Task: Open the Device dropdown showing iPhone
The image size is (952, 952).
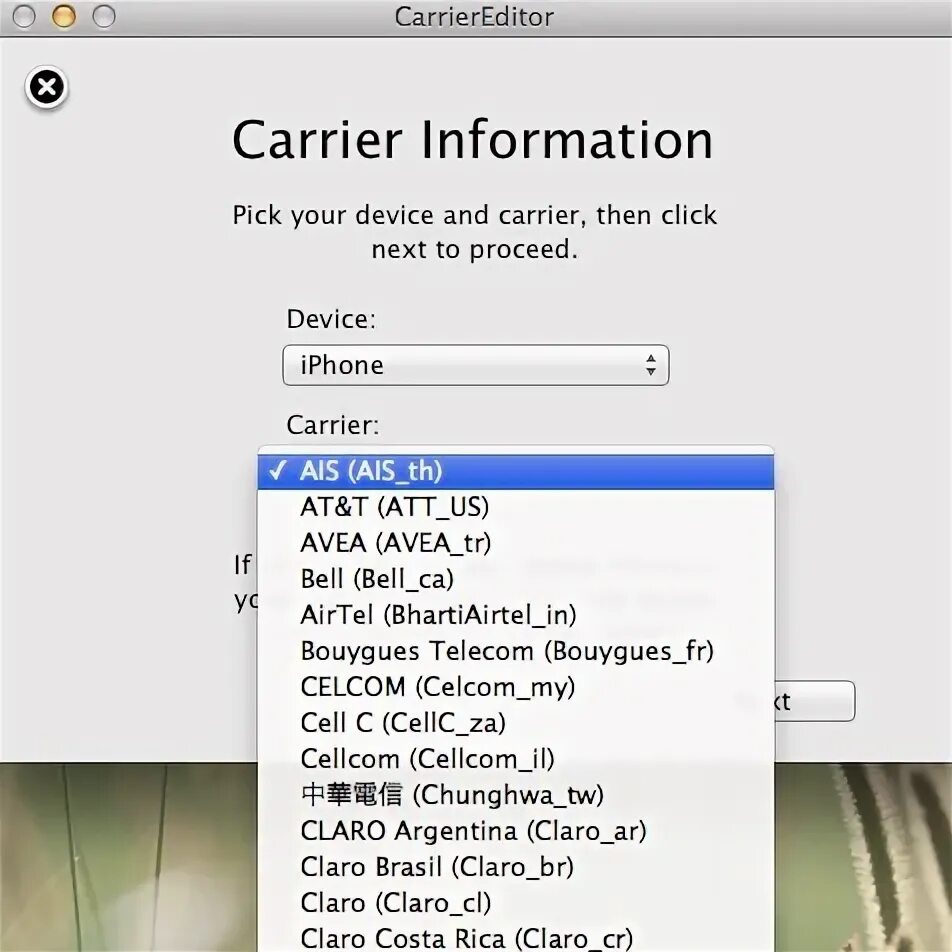Action: (x=475, y=366)
